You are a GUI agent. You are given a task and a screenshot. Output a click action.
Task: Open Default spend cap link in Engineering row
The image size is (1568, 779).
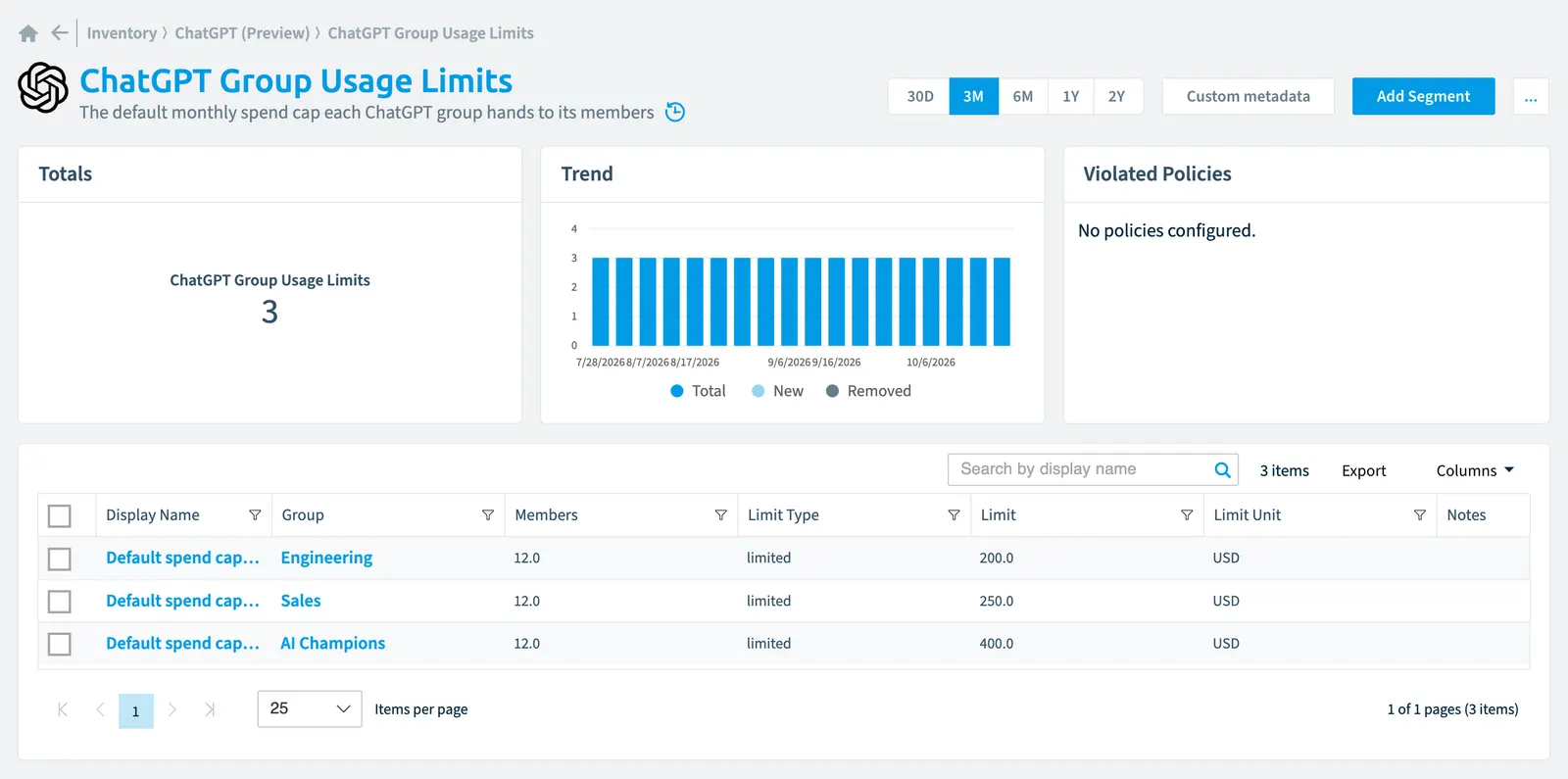pyautogui.click(x=182, y=558)
